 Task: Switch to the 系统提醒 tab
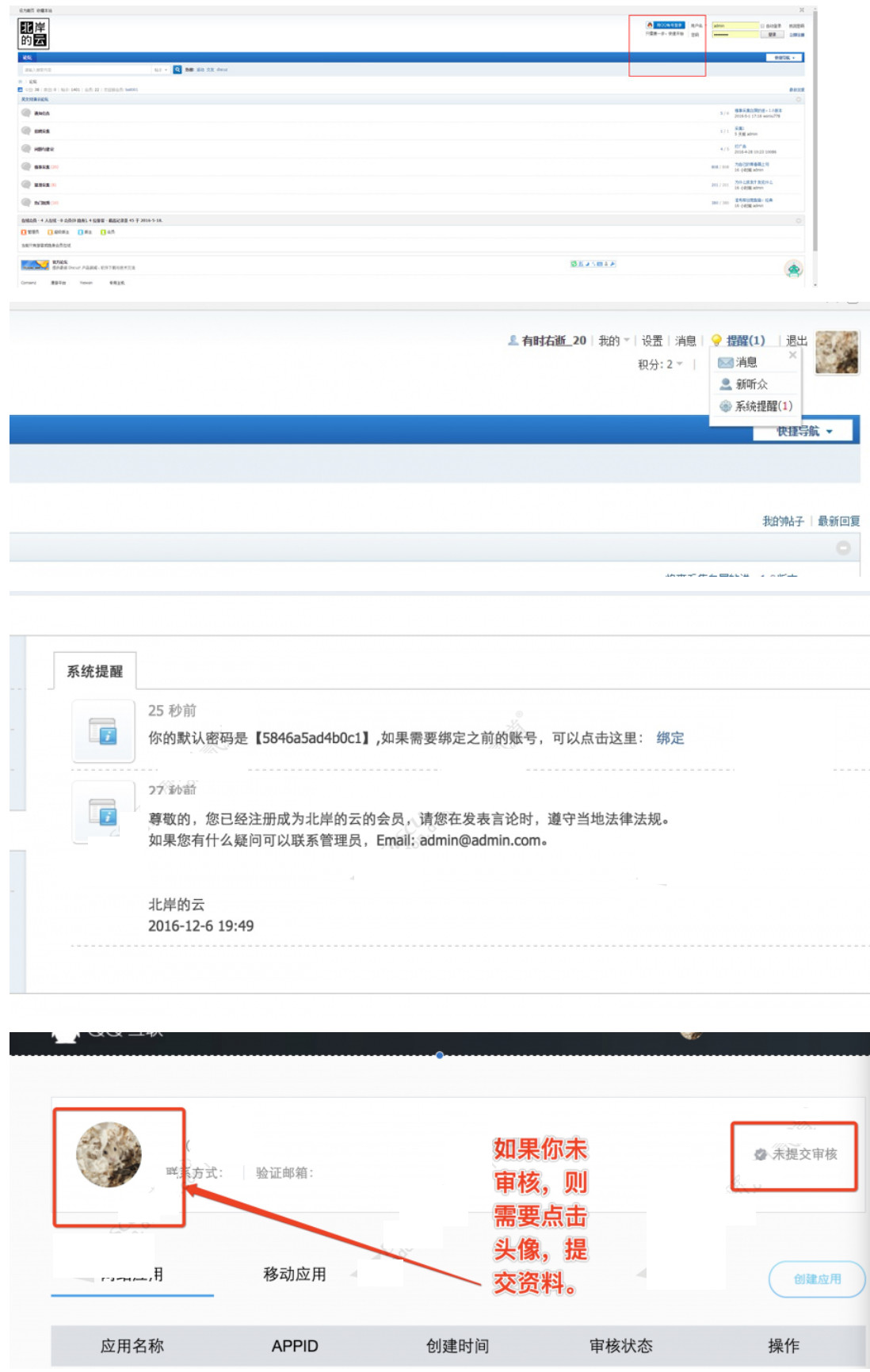(x=94, y=671)
